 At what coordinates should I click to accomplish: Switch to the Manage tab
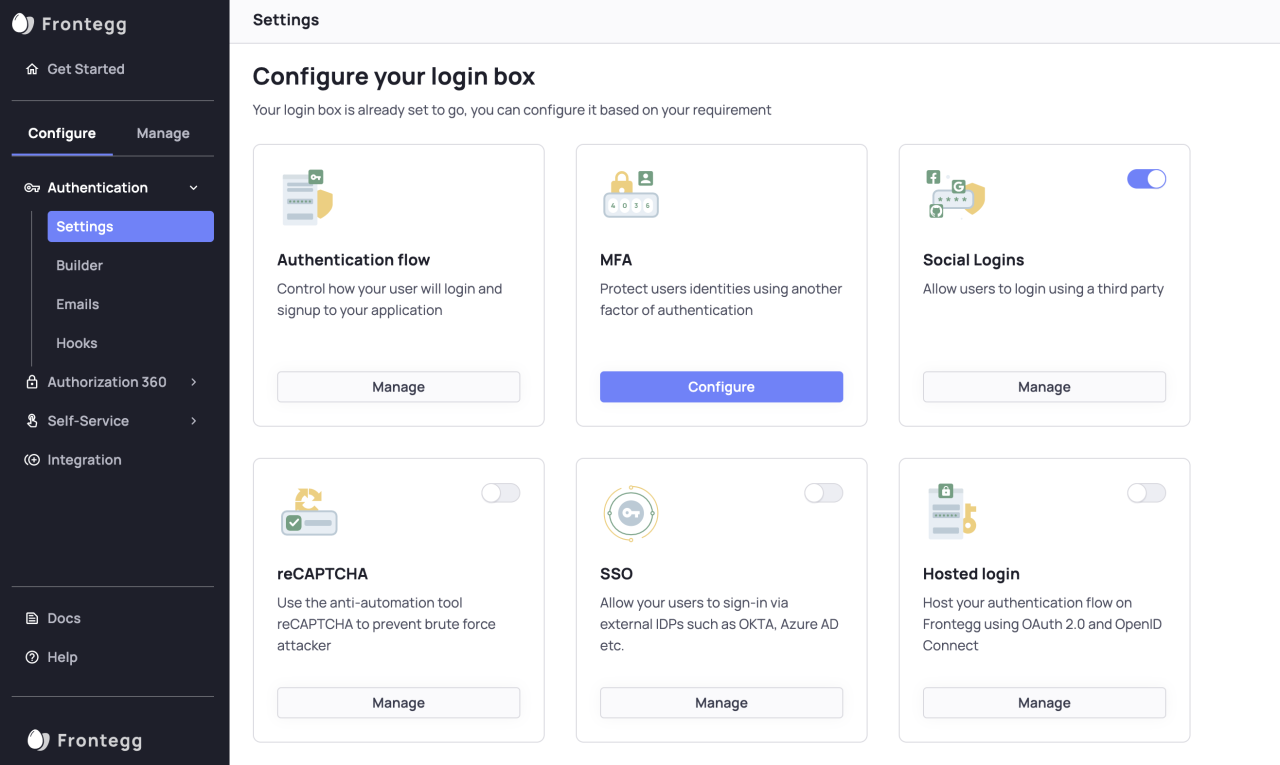click(163, 133)
